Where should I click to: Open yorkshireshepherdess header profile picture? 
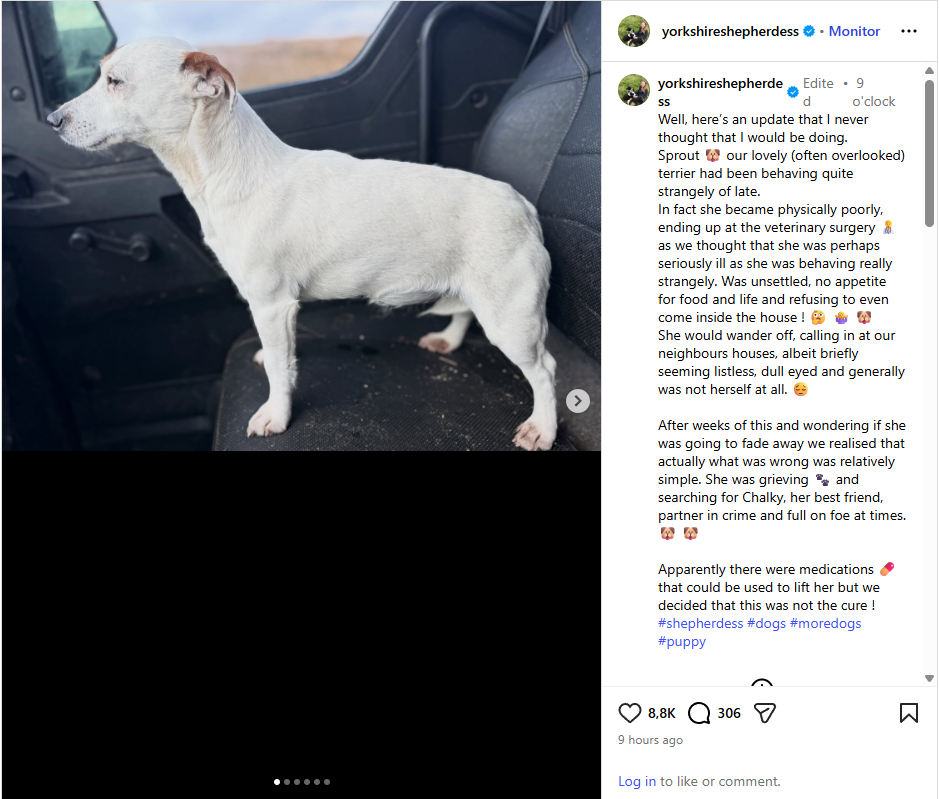click(634, 31)
